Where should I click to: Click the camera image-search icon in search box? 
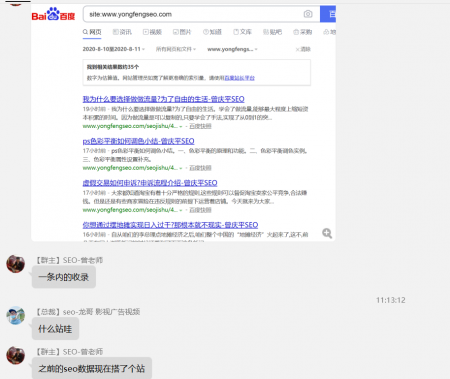[x=308, y=14]
